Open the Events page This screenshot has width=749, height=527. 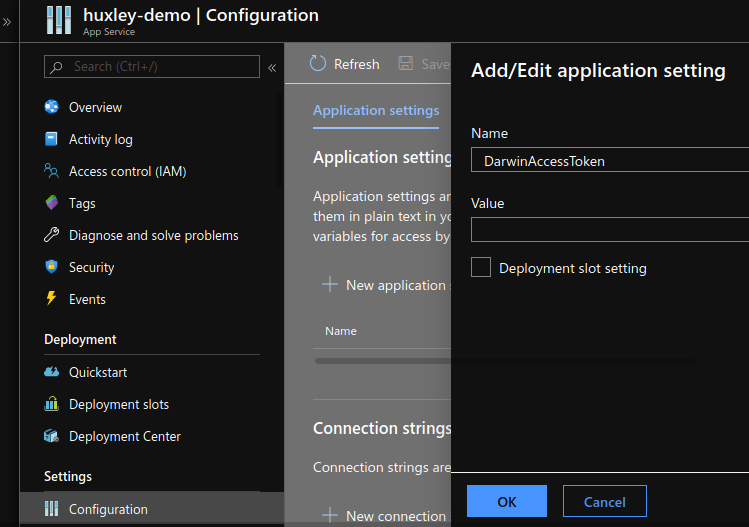(x=87, y=300)
